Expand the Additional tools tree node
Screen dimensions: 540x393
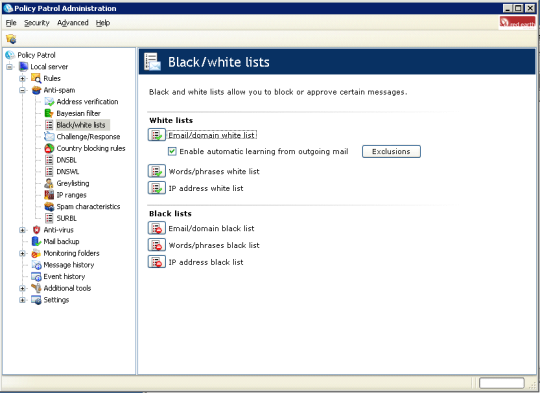click(x=22, y=288)
